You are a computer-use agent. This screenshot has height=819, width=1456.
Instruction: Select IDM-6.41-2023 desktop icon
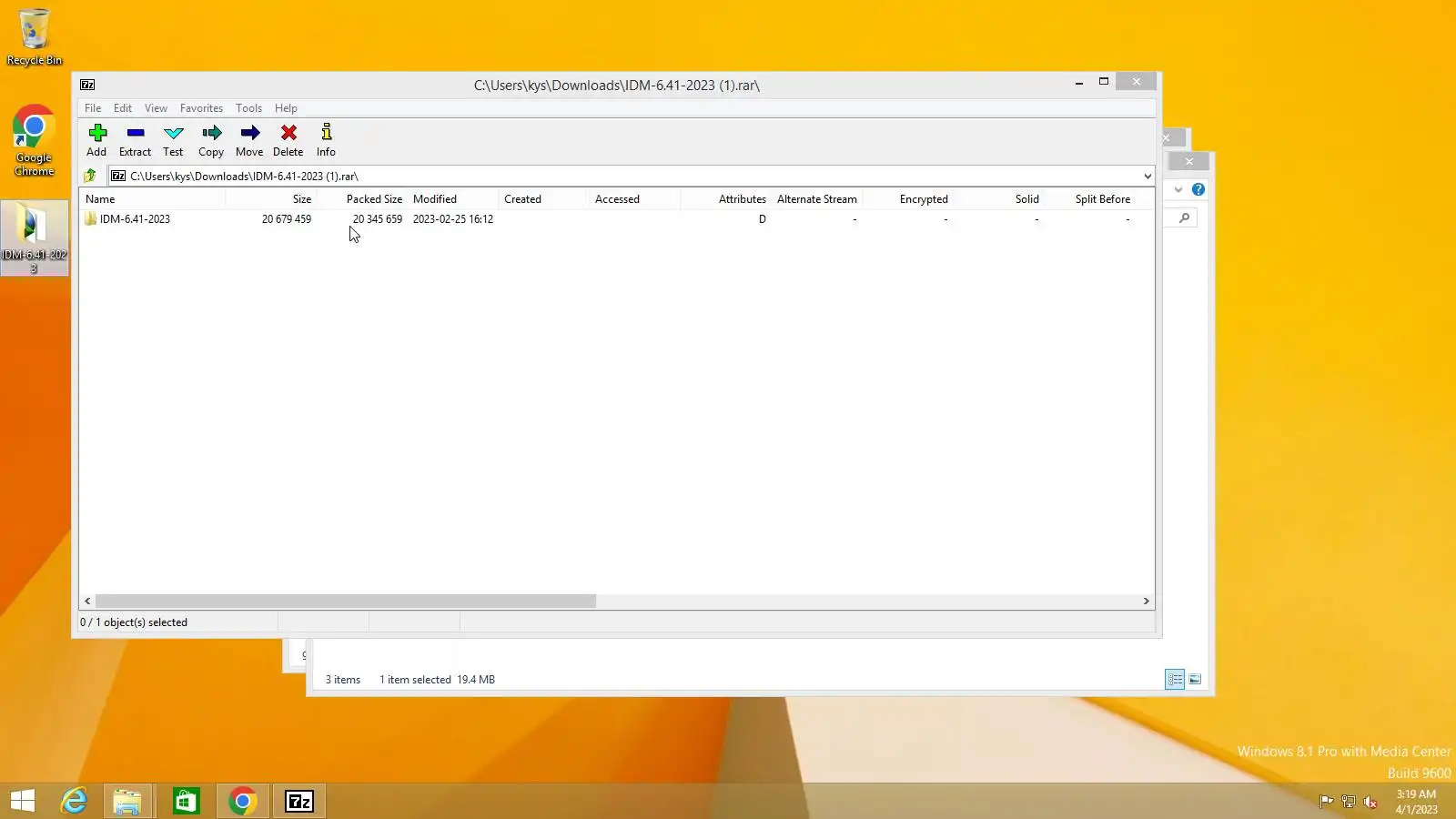[x=34, y=238]
